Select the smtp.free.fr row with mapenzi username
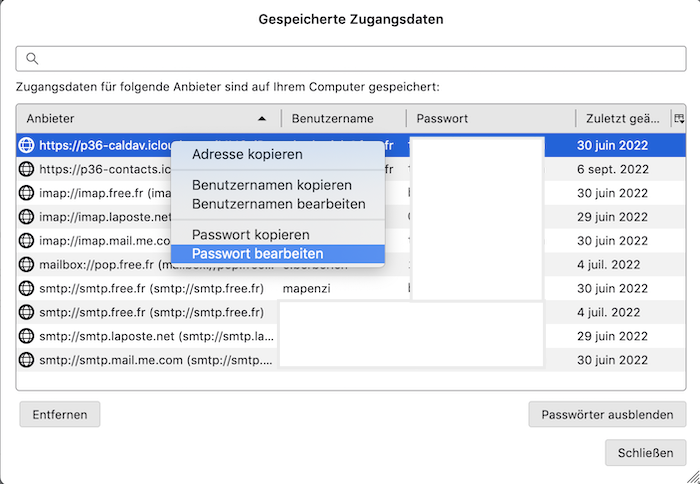 pos(351,288)
